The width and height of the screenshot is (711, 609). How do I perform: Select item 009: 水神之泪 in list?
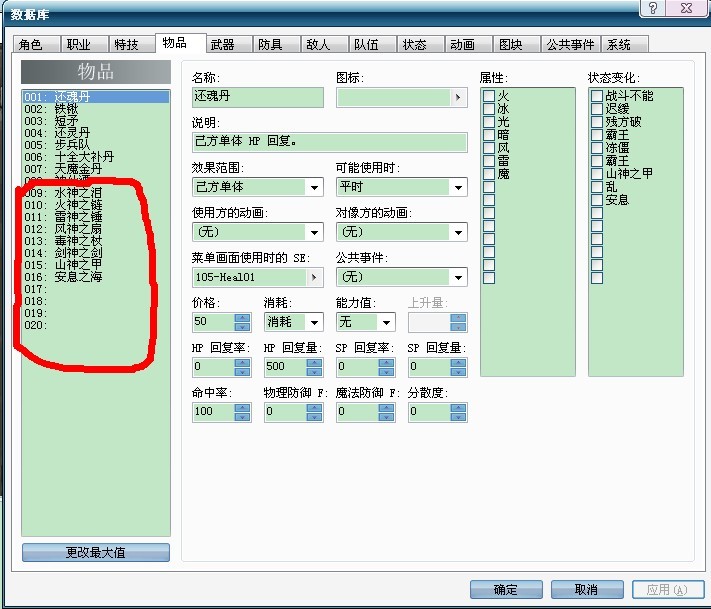tap(96, 193)
